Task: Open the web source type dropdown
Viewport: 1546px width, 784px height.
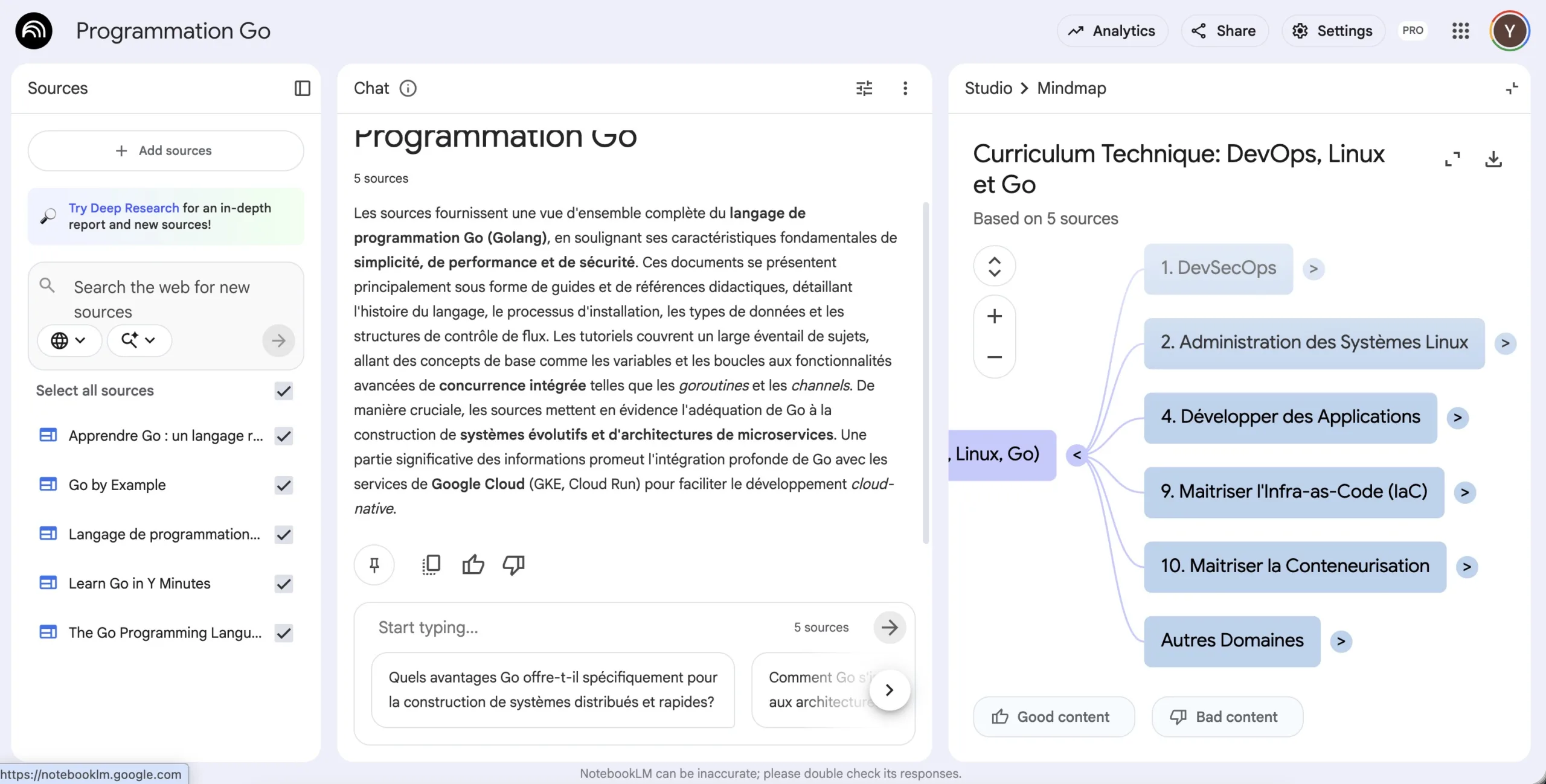Action: pos(68,340)
